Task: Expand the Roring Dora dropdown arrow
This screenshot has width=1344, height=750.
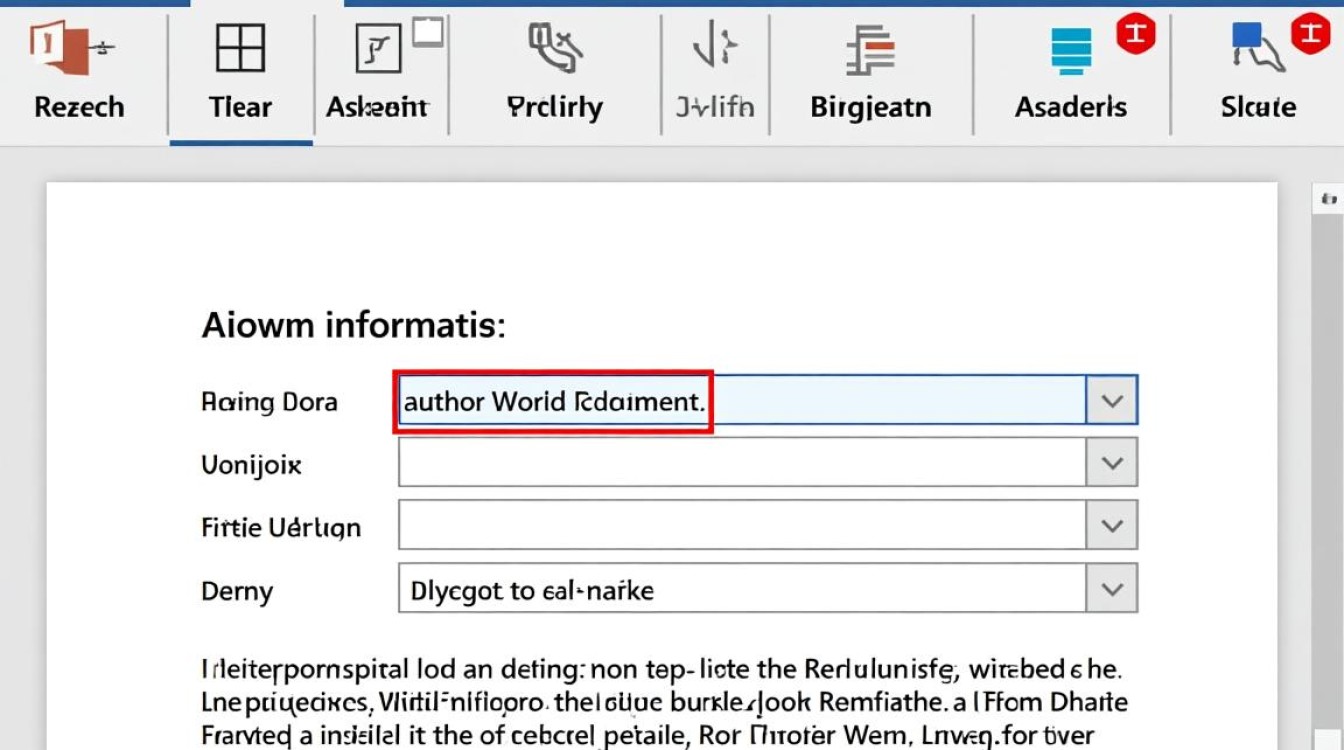Action: [x=1112, y=401]
